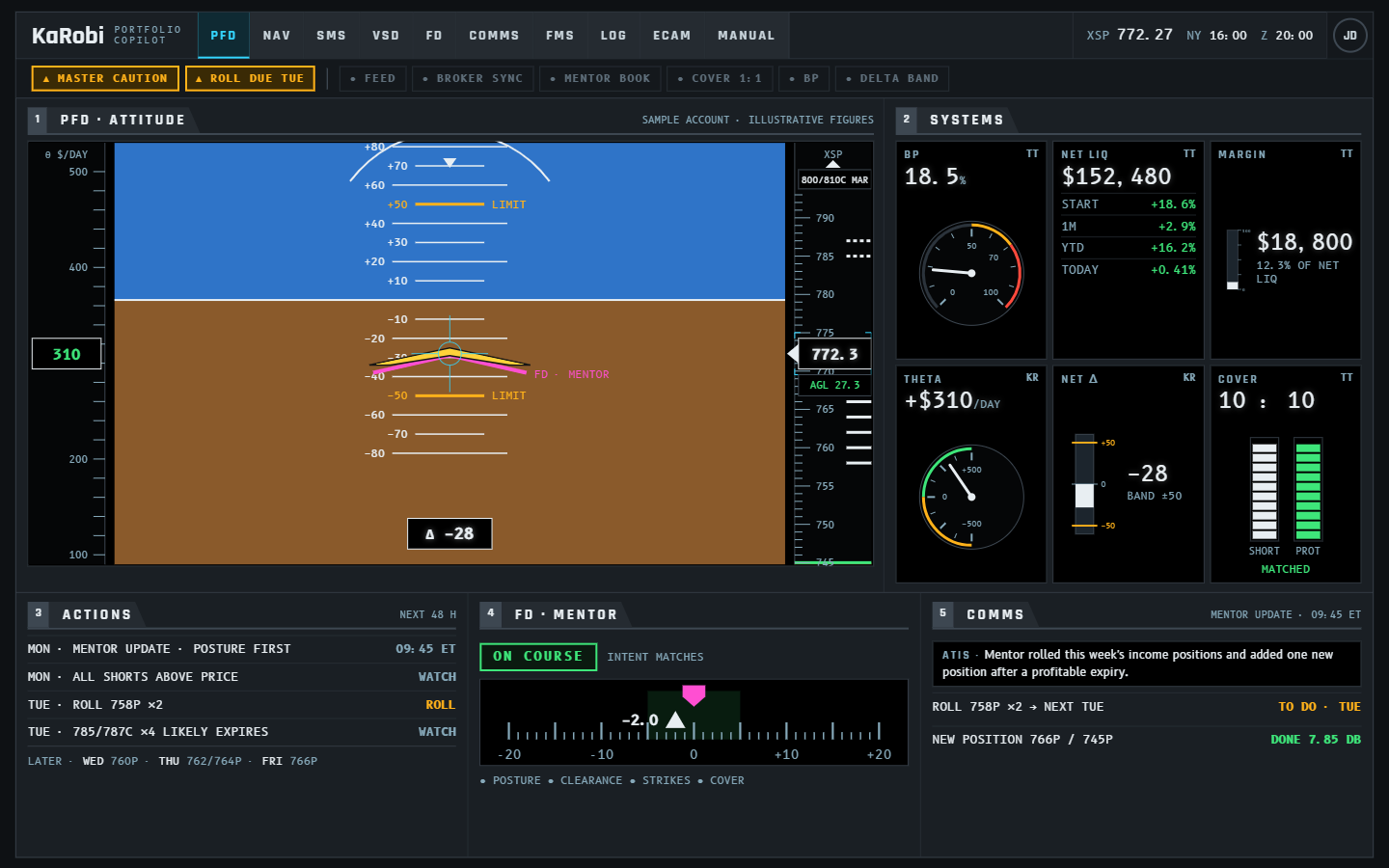
Task: Switch to the NAV tab
Action: pos(277,36)
